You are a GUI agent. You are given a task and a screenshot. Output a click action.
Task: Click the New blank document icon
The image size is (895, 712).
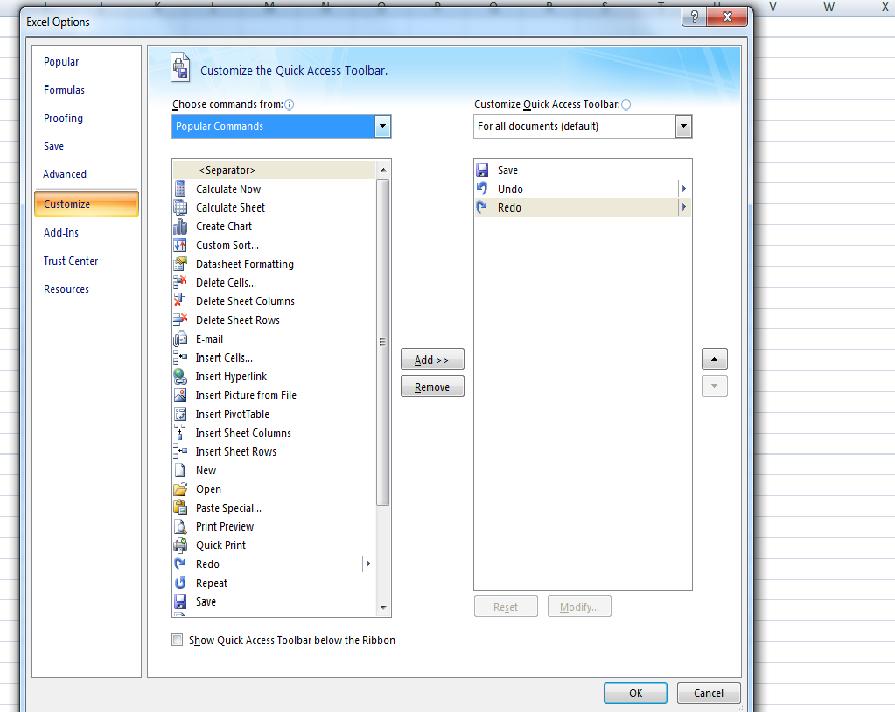pos(180,470)
